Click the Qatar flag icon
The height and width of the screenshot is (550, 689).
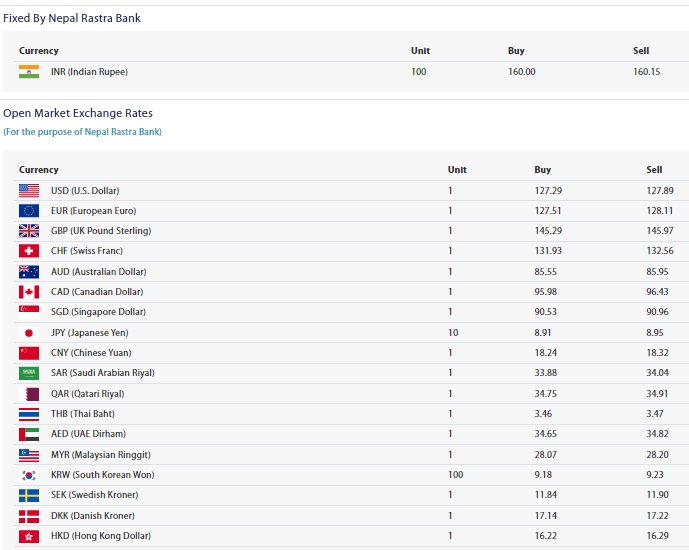[29, 394]
